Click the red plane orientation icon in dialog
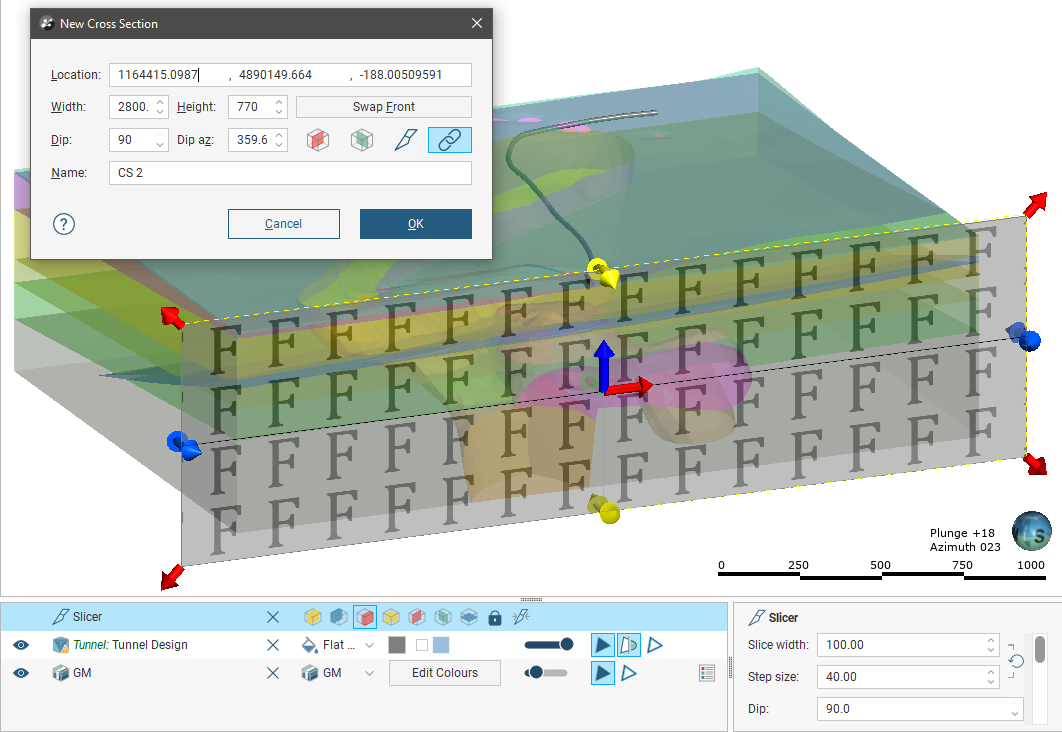 (317, 140)
